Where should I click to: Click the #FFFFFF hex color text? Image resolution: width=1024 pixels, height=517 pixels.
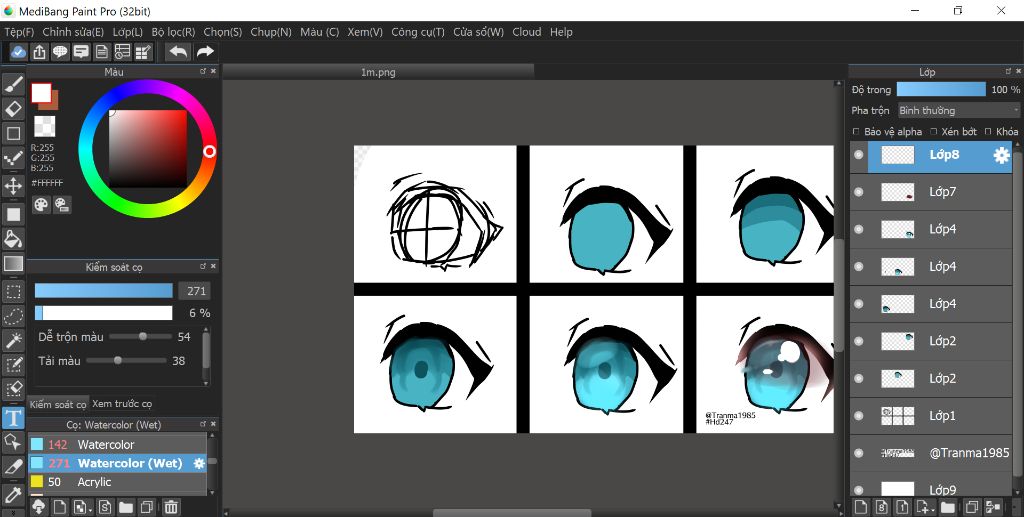47,183
